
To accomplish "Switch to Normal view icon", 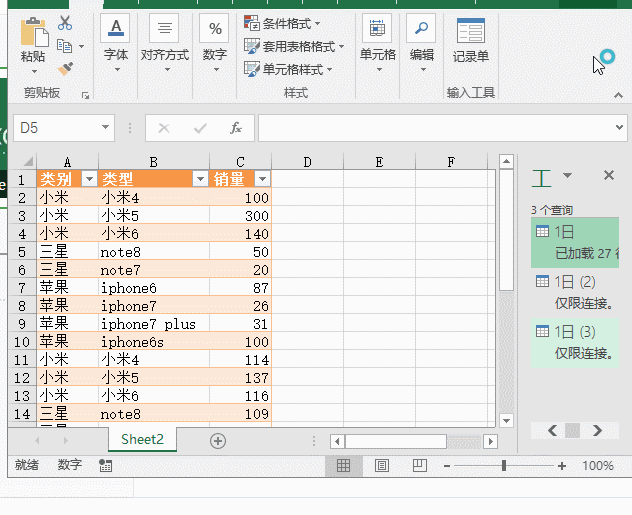I will 343,466.
